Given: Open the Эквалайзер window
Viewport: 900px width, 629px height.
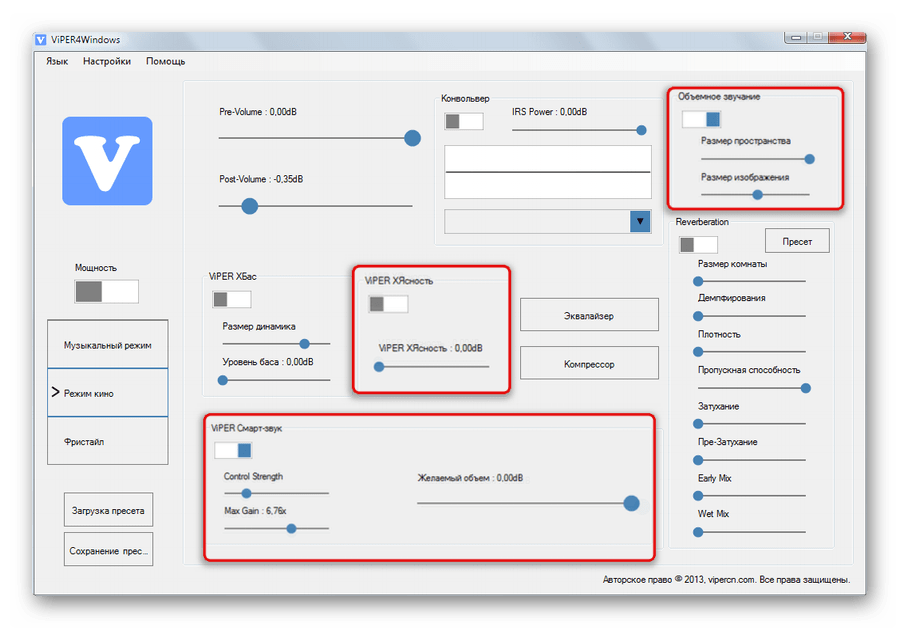Looking at the screenshot, I should (589, 315).
